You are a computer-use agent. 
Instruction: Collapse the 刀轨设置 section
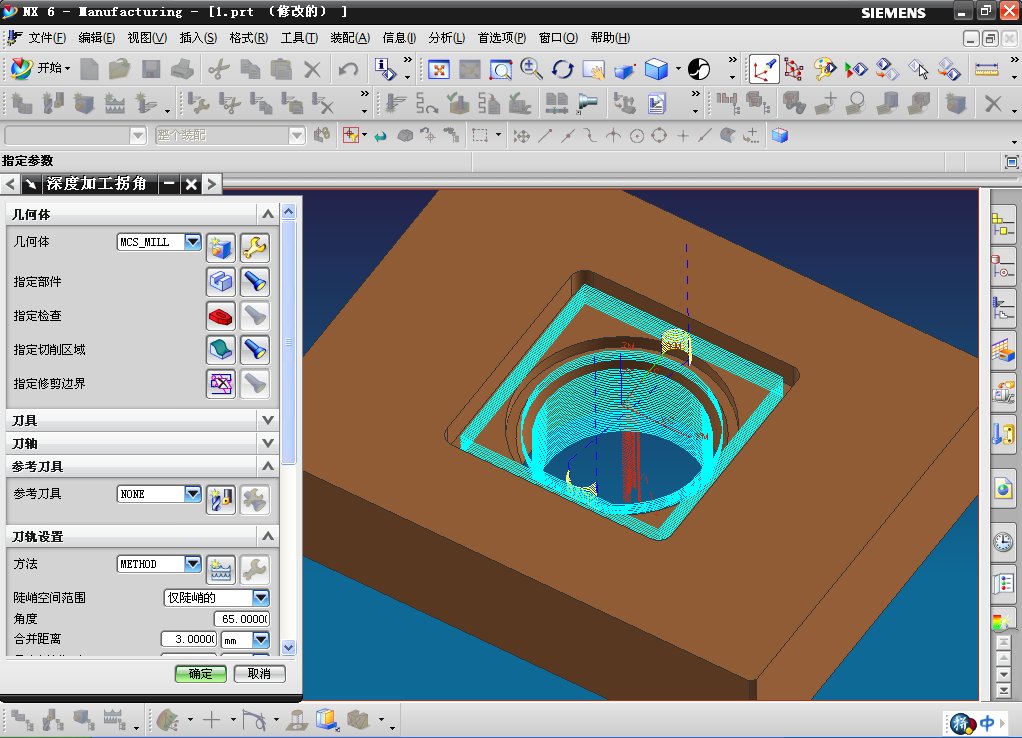(268, 536)
